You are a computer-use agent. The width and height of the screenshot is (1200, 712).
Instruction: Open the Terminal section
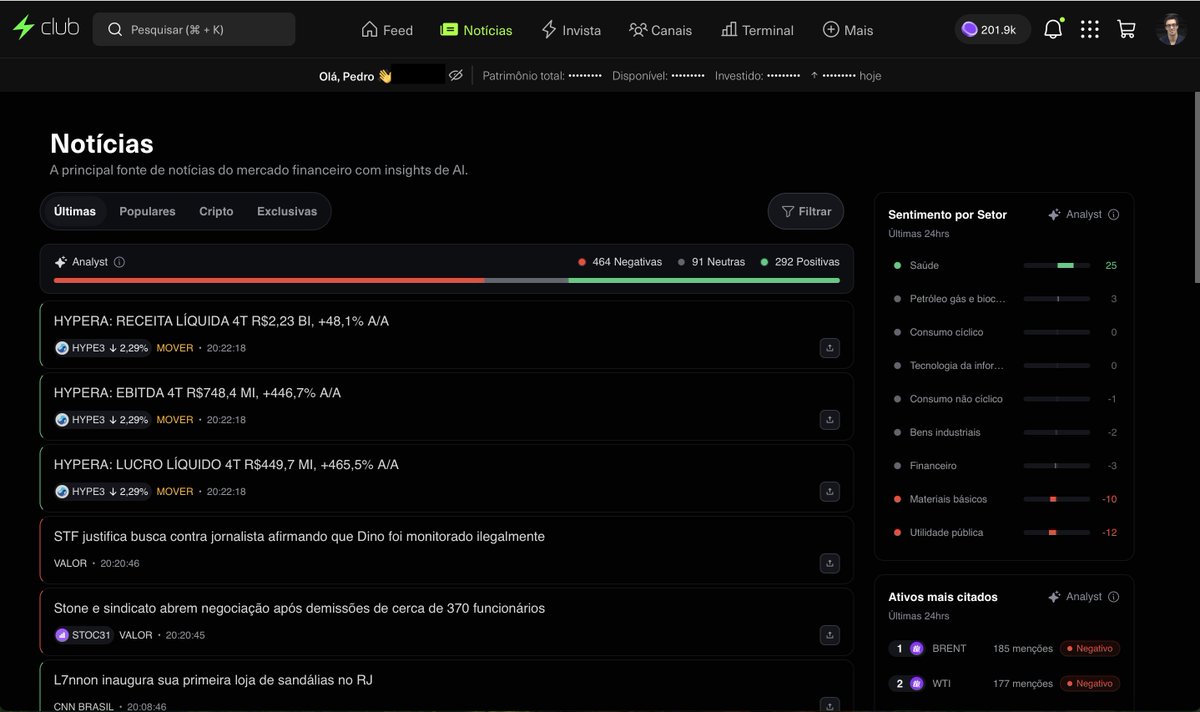tap(757, 30)
